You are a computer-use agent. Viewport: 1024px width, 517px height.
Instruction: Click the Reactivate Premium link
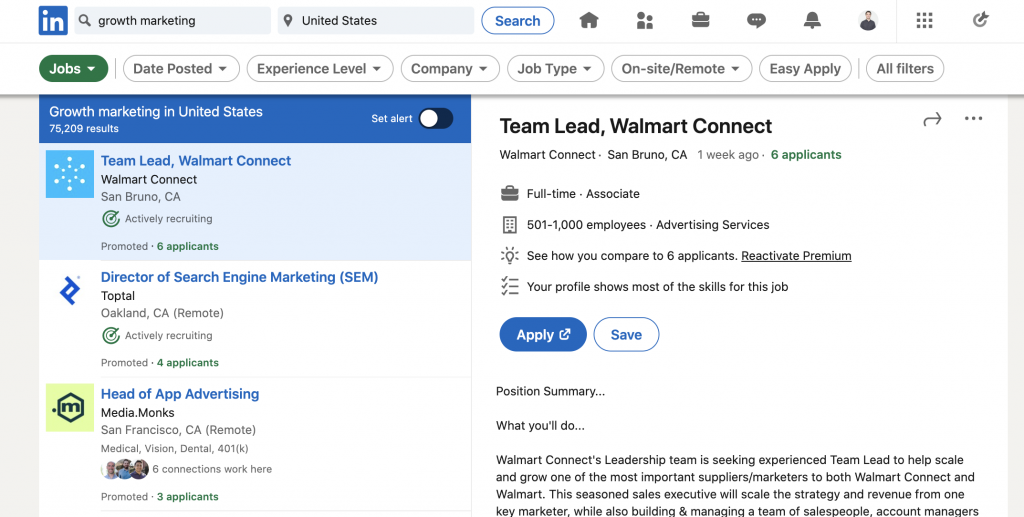point(796,256)
